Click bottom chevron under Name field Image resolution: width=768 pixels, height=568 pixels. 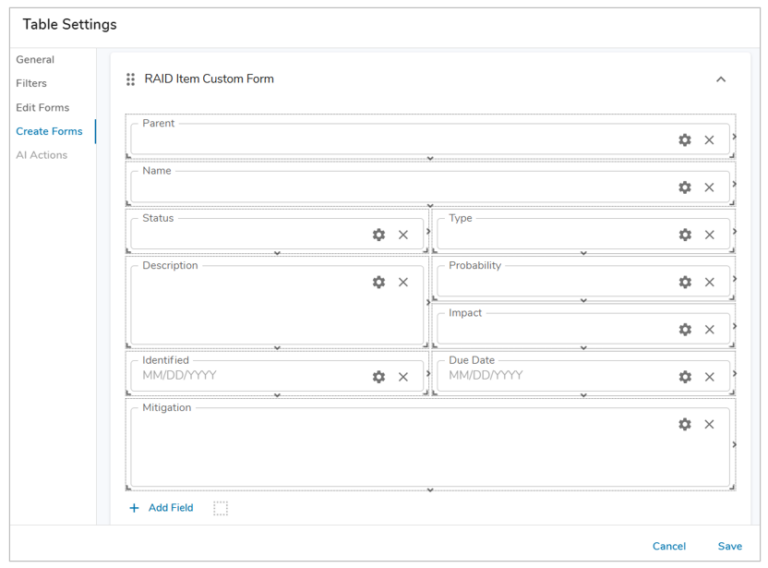[x=430, y=206]
